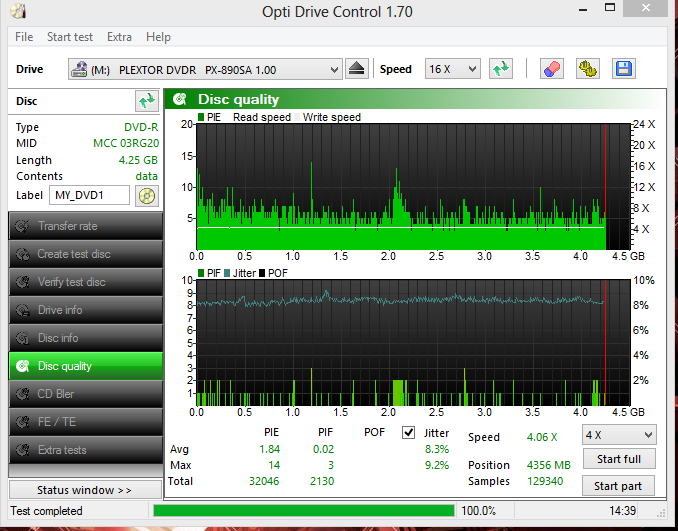Open the CD Bler test
The width and height of the screenshot is (678, 531).
click(x=86, y=394)
